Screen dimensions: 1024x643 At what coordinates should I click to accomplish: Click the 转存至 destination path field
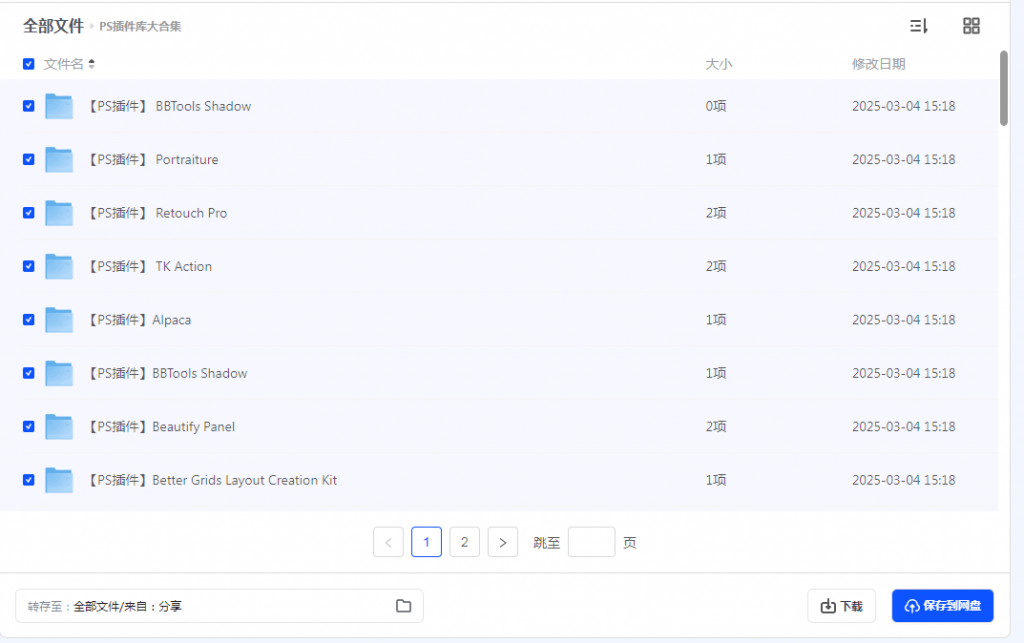[x=219, y=606]
